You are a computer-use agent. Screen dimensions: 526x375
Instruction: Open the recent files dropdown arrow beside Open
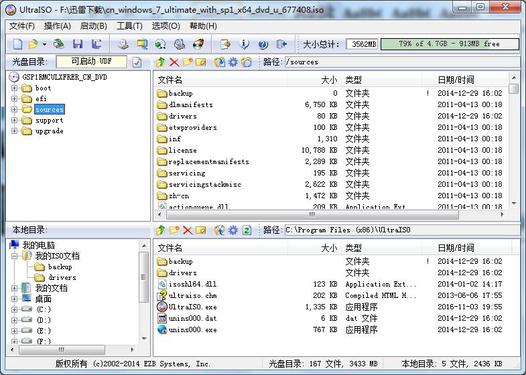(x=44, y=44)
